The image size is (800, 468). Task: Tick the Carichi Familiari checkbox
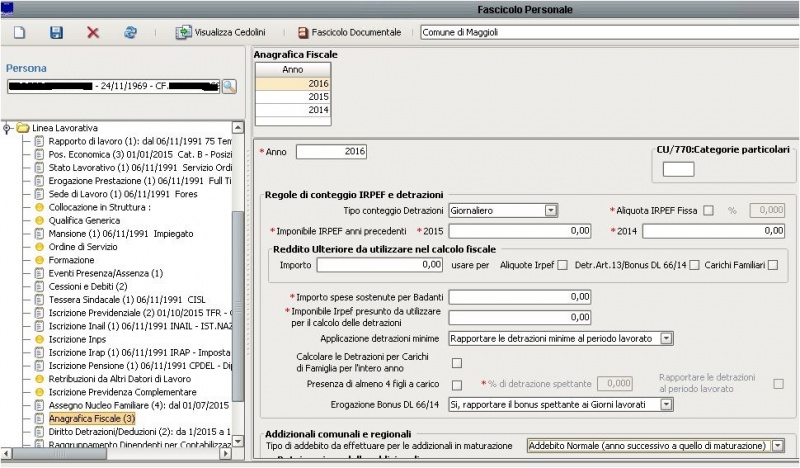773,264
